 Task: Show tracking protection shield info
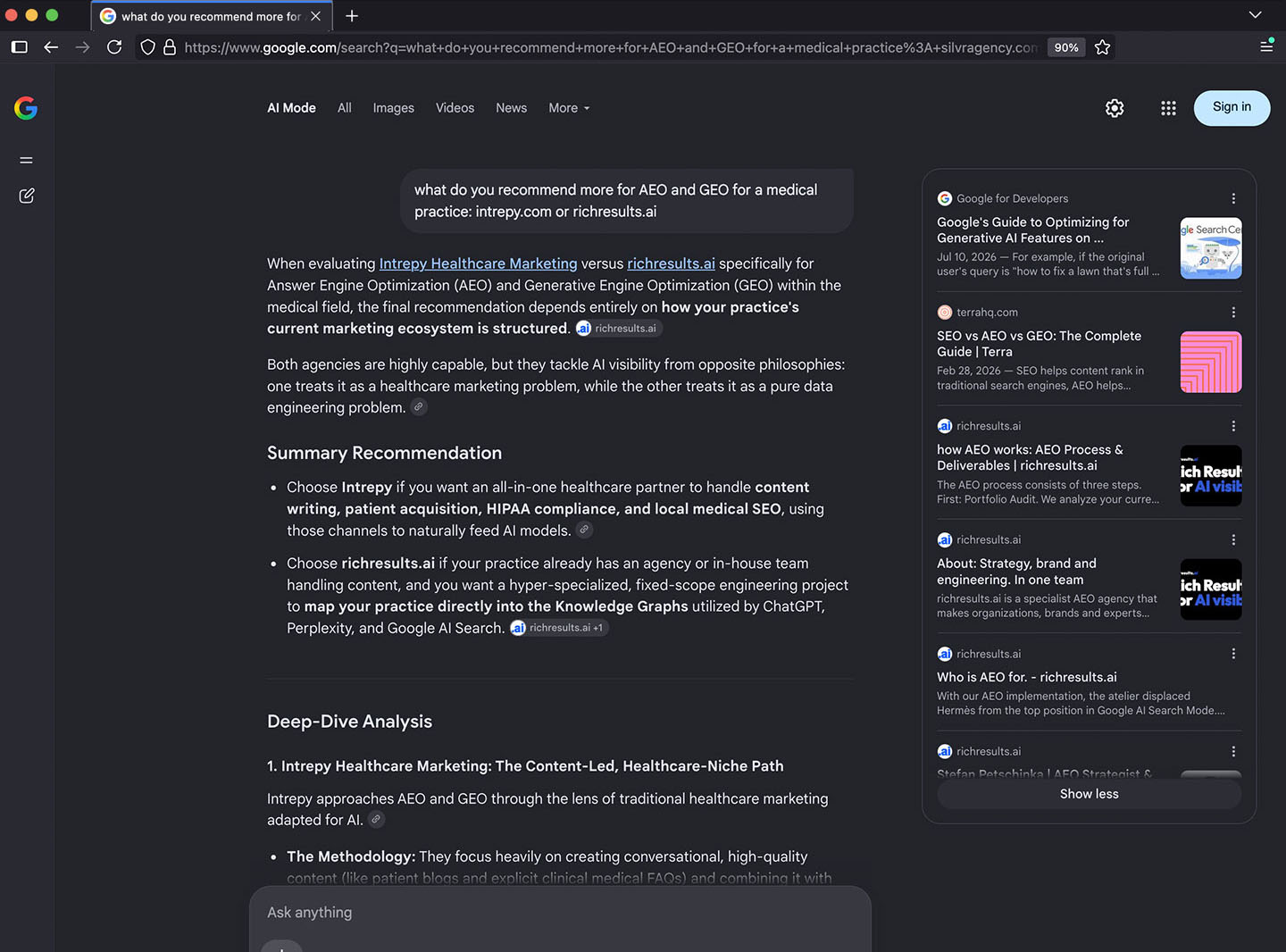tap(148, 47)
